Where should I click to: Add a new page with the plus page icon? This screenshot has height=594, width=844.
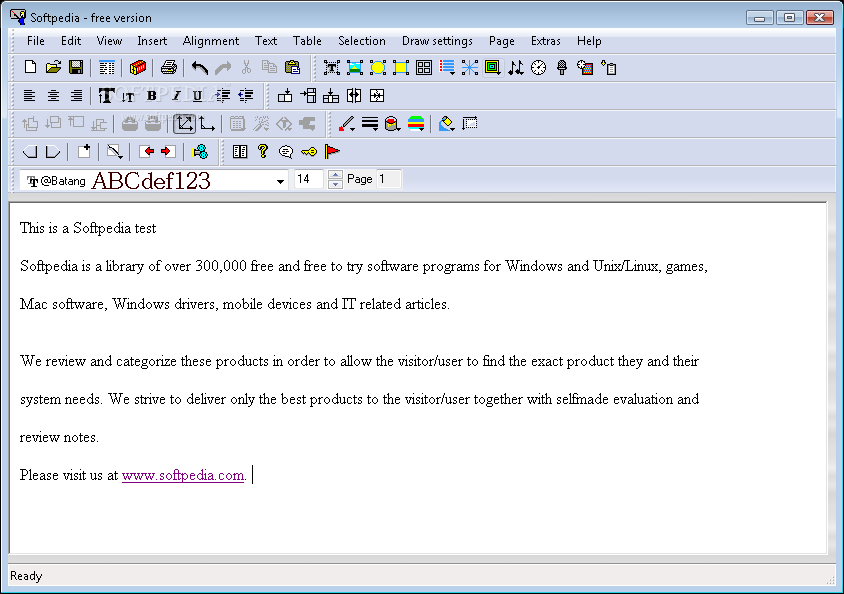84,152
